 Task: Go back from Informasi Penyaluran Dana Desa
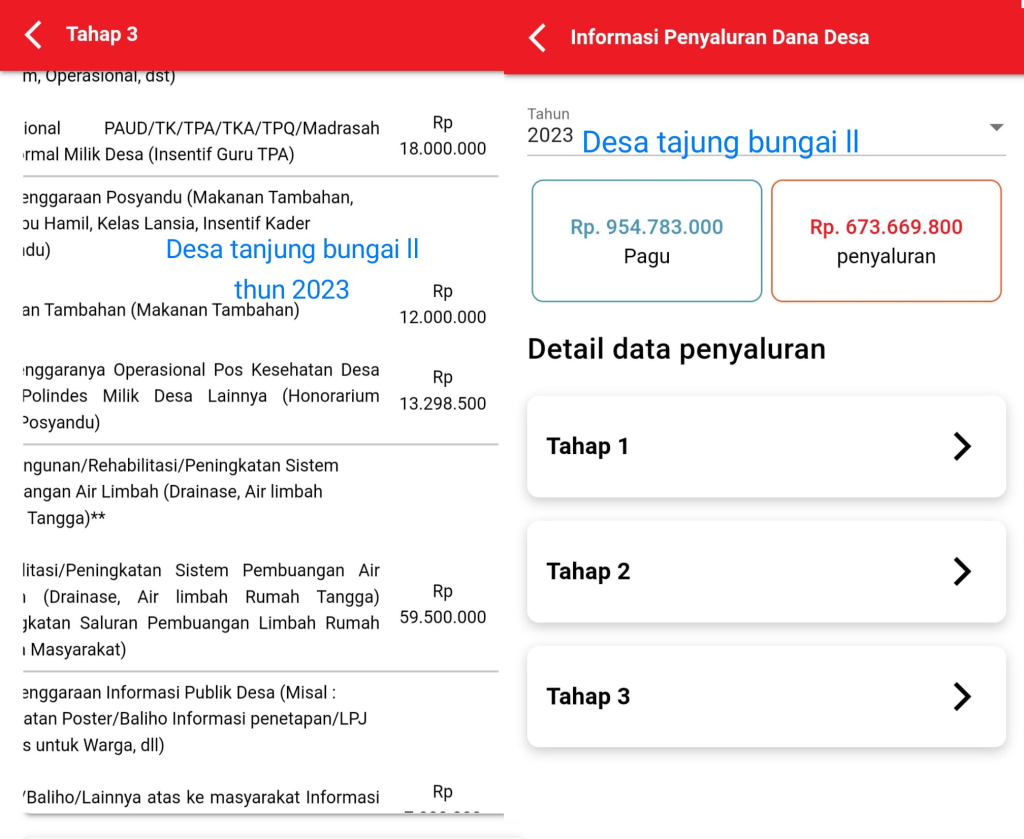[538, 38]
